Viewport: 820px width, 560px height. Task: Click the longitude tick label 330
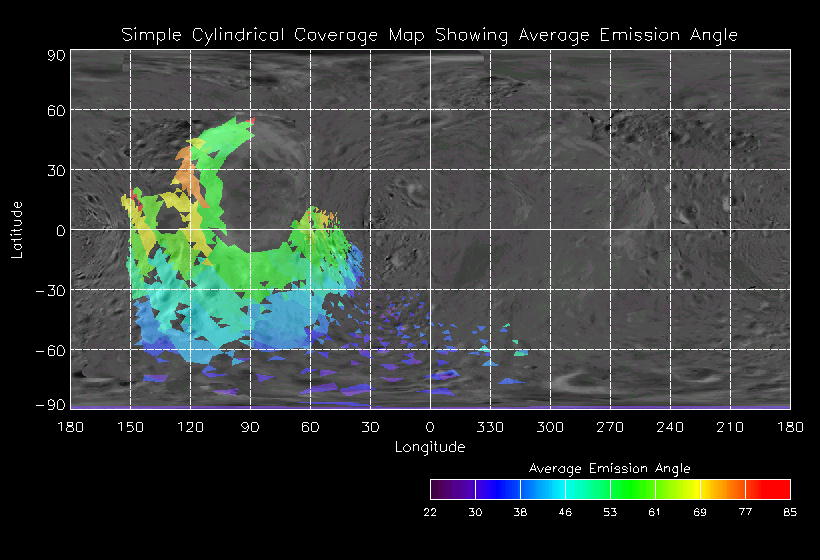tap(490, 427)
